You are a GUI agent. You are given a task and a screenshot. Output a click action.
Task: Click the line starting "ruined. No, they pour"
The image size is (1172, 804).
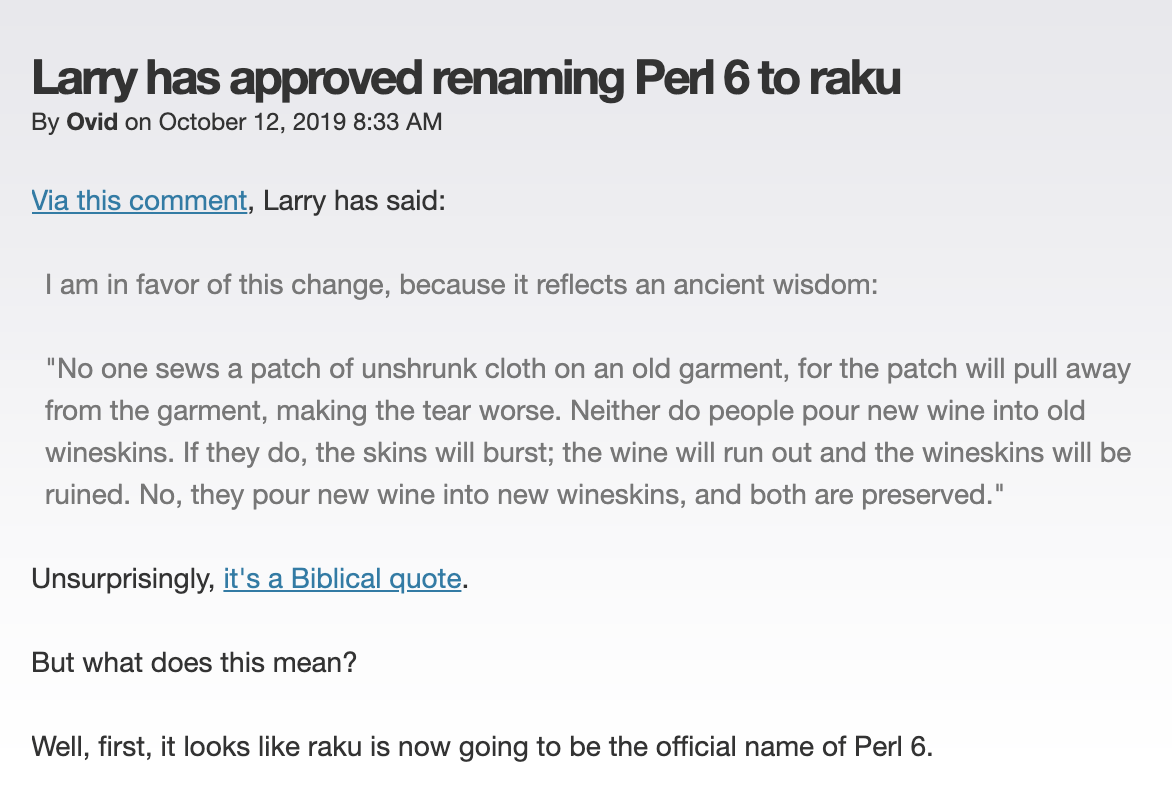[525, 495]
